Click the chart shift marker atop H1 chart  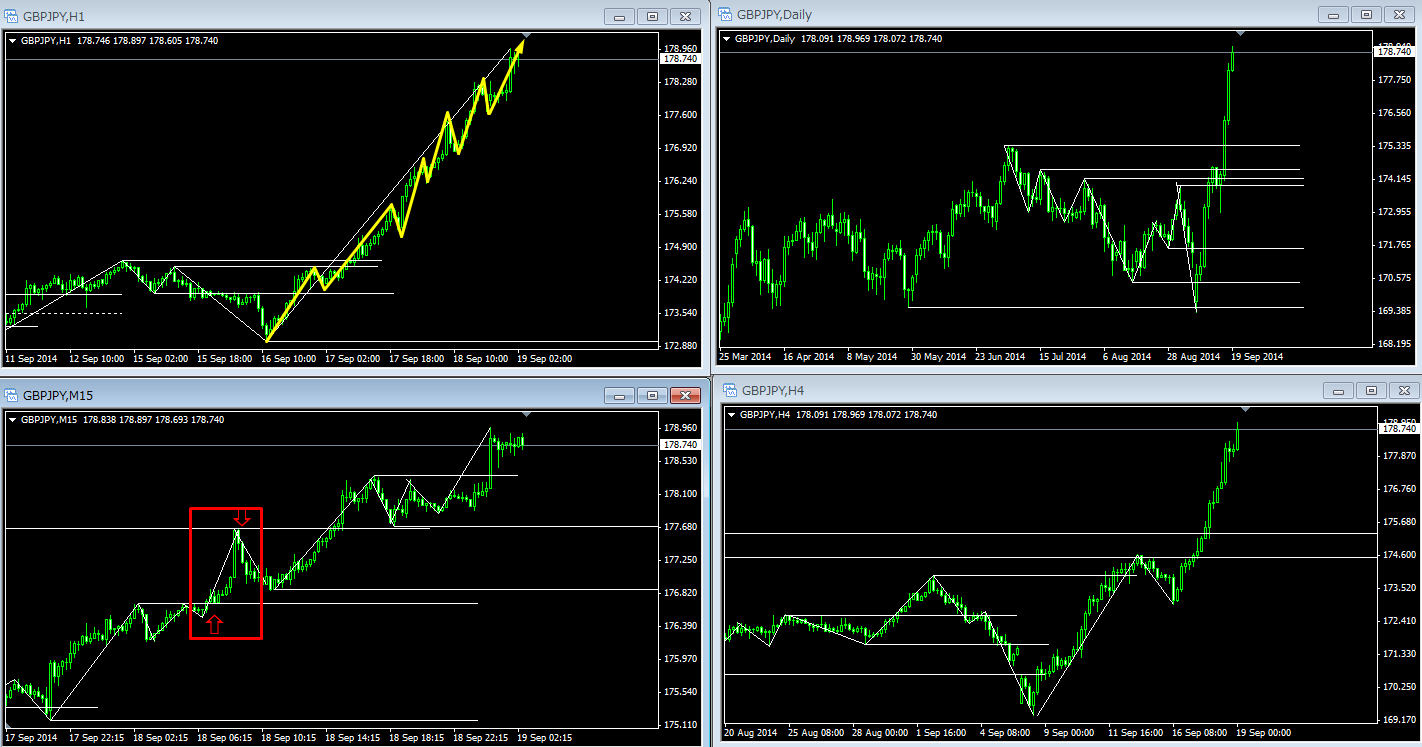(527, 36)
